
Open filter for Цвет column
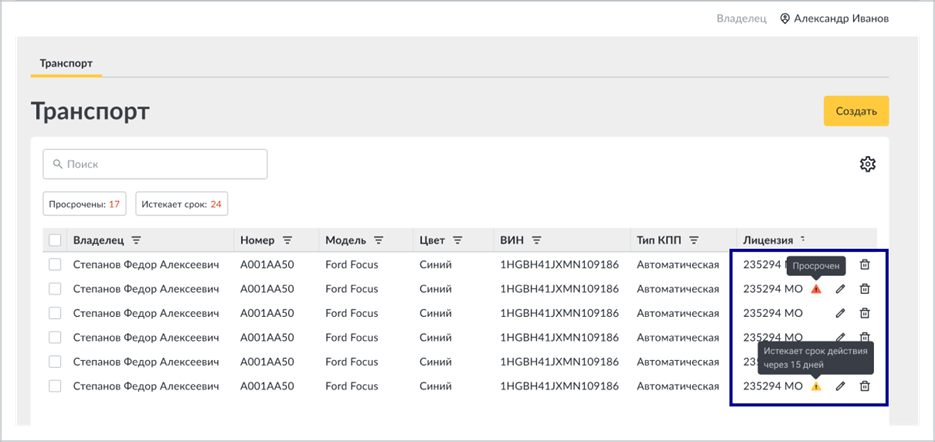[457, 240]
